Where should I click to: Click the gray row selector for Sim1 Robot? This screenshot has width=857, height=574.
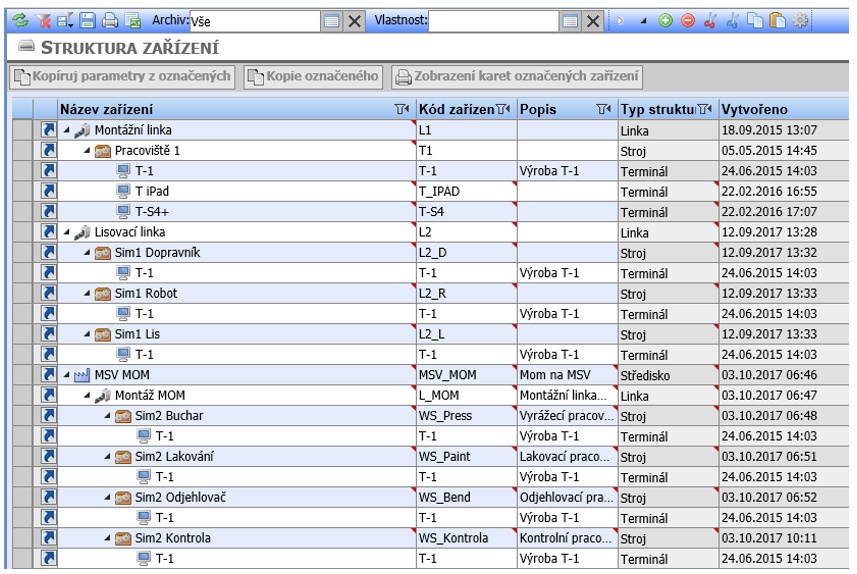click(x=22, y=294)
